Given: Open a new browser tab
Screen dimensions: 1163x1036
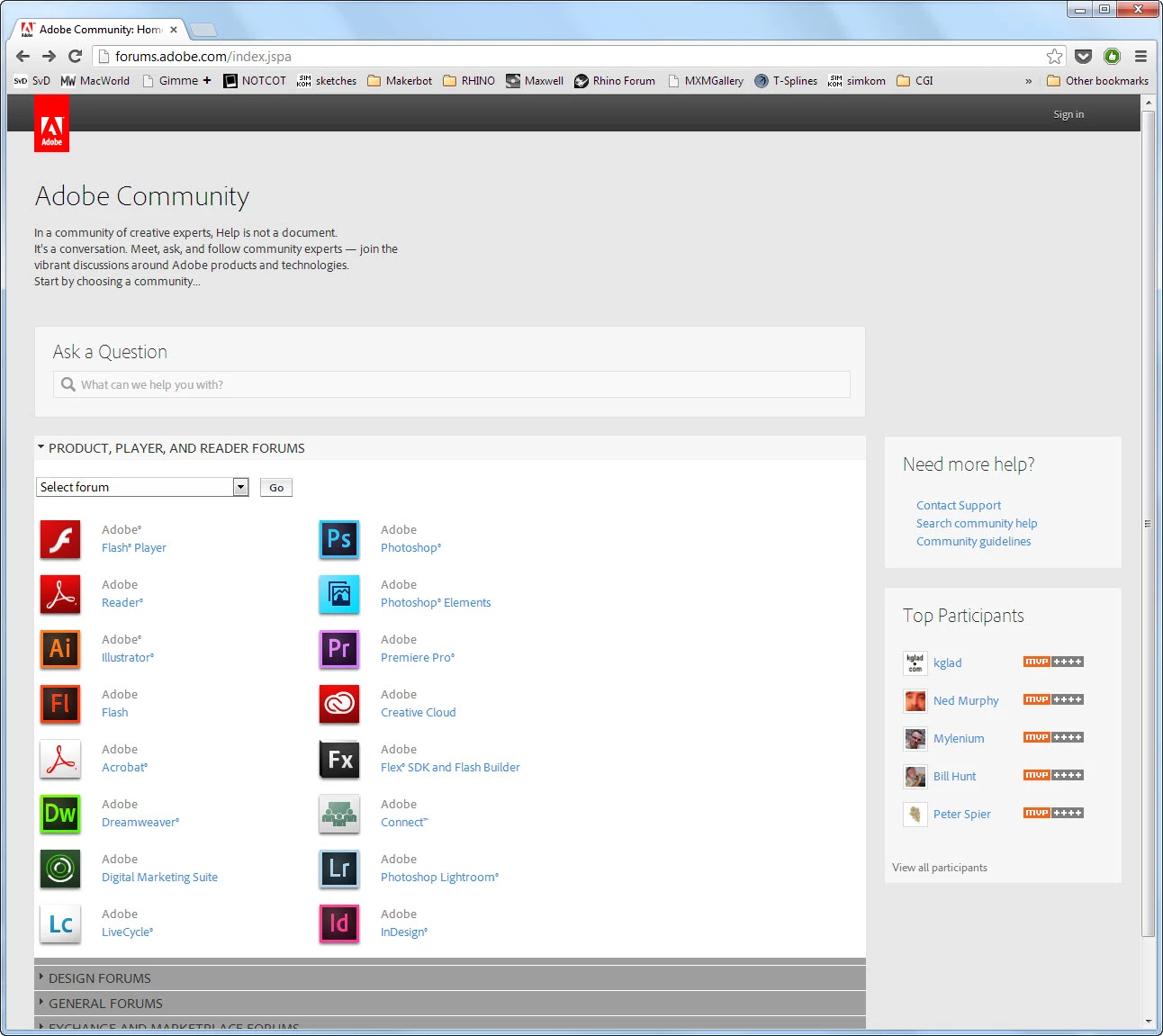Looking at the screenshot, I should [x=203, y=30].
